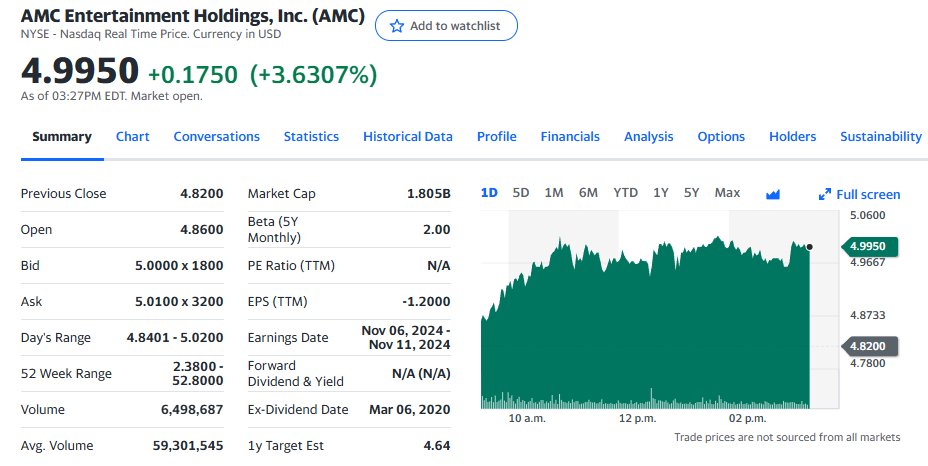
Task: Click the EPS (TTM) value -1.2000
Action: point(426,302)
